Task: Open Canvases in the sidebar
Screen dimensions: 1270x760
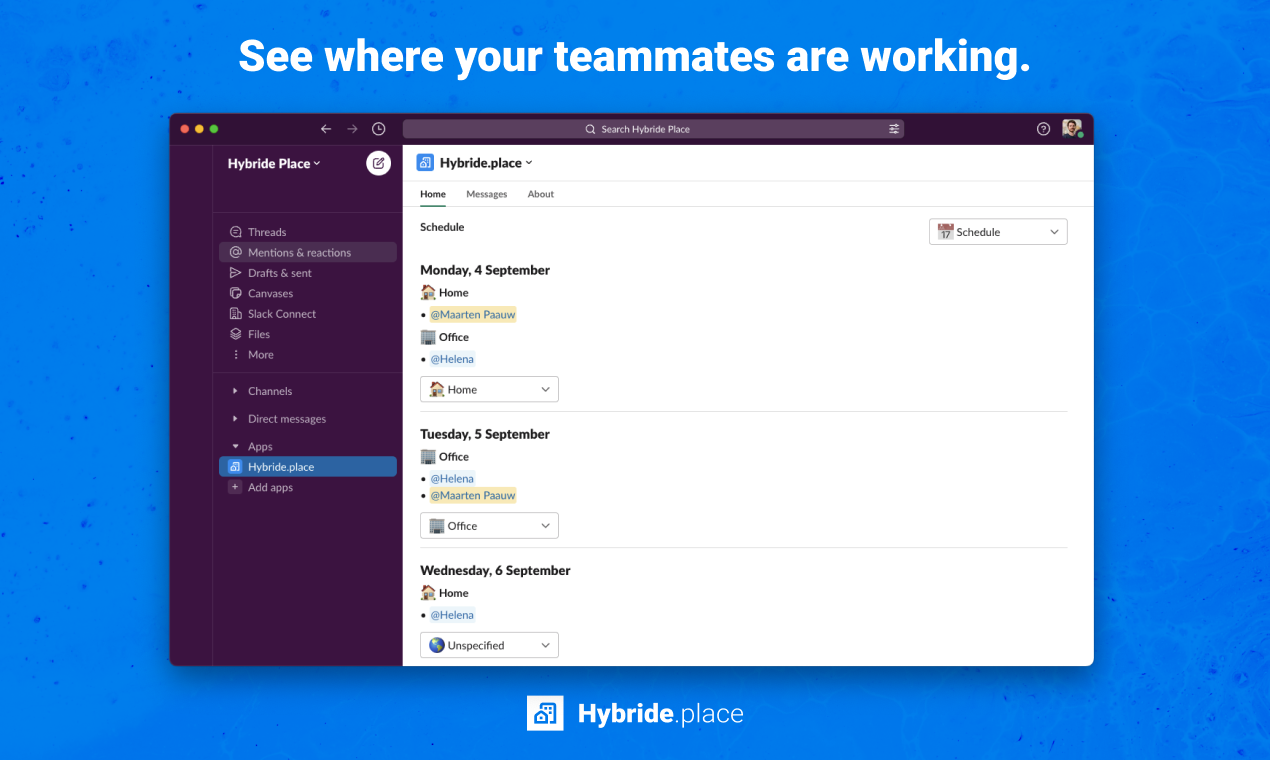Action: [308, 293]
